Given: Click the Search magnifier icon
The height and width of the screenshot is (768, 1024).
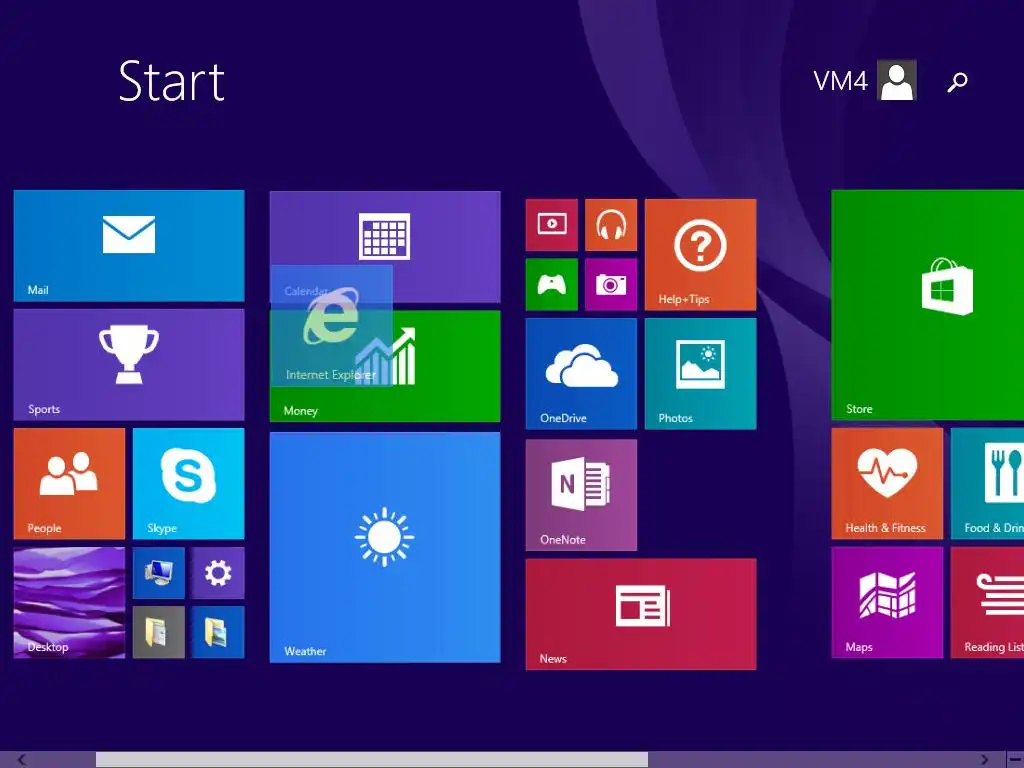Looking at the screenshot, I should tap(957, 82).
